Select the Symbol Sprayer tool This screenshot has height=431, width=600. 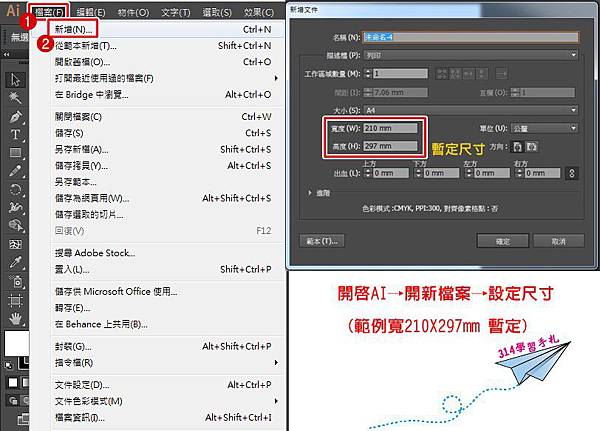[x=15, y=281]
